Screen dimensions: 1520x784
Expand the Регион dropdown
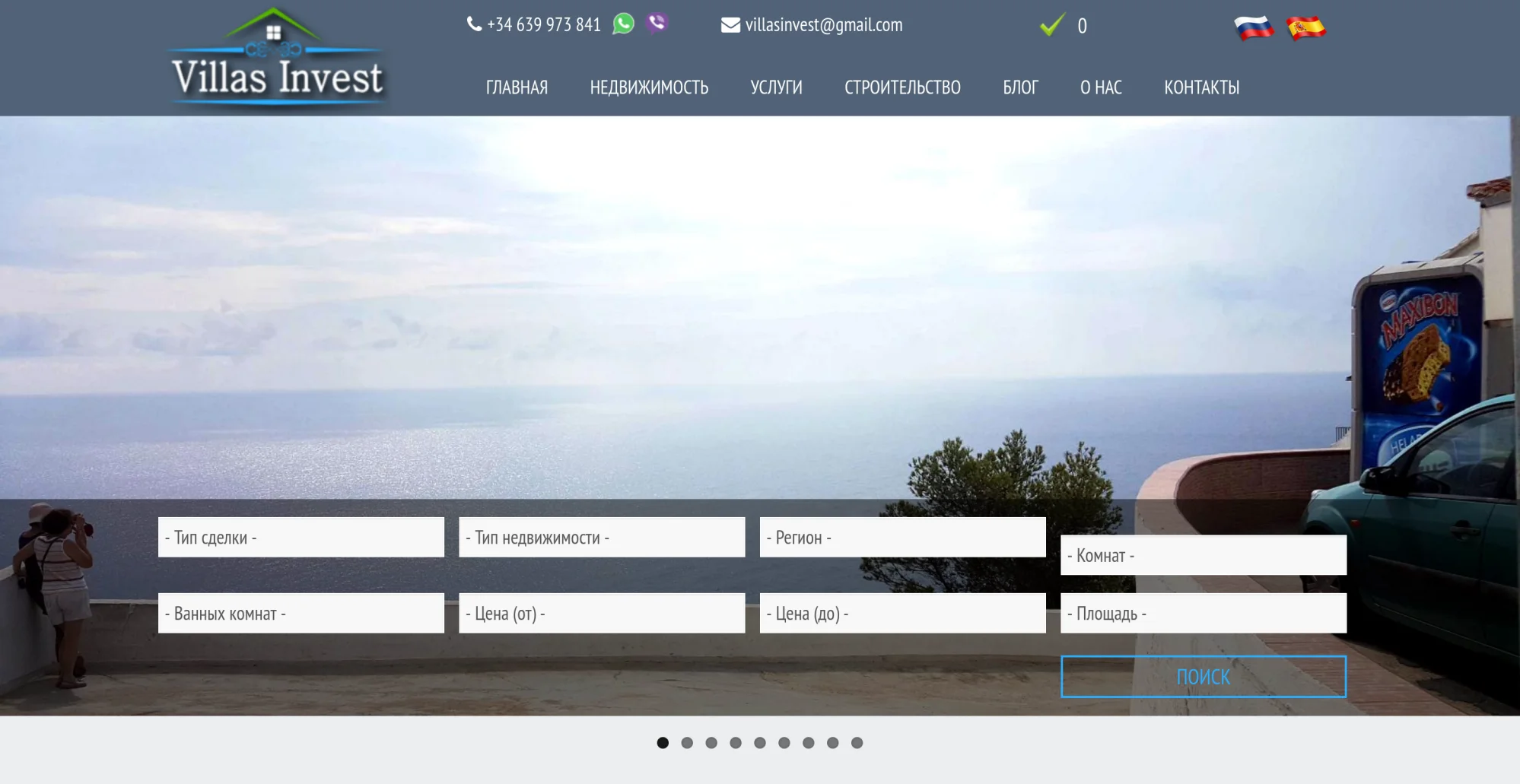click(x=902, y=538)
